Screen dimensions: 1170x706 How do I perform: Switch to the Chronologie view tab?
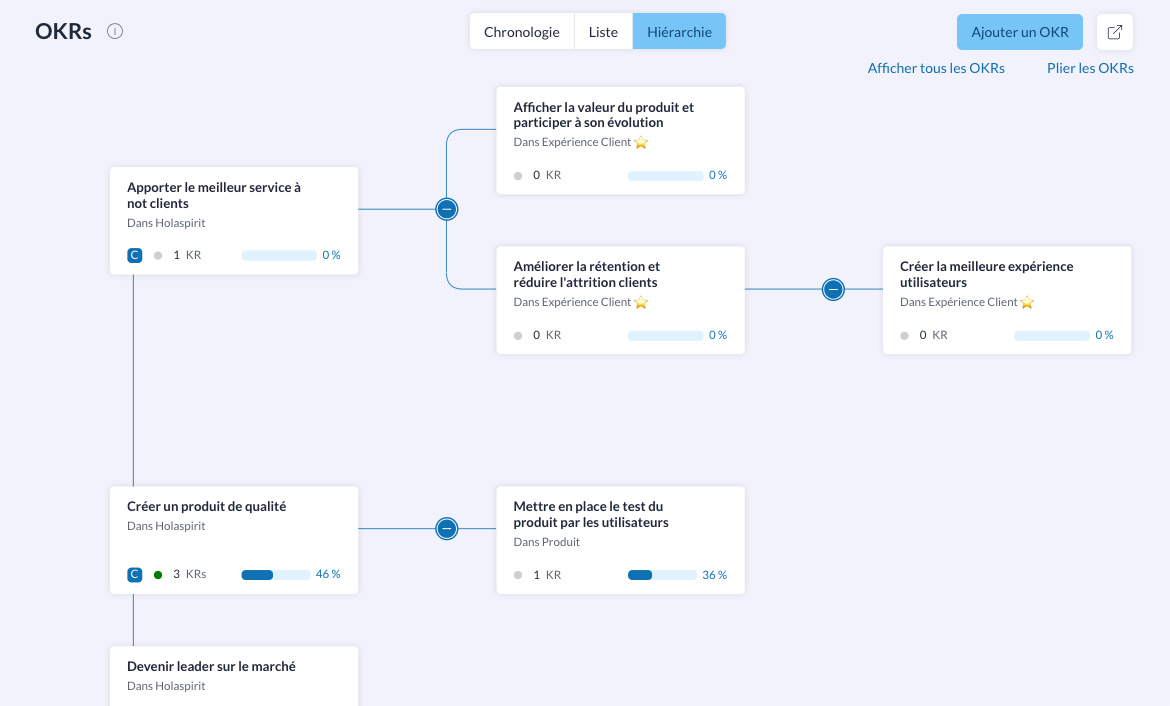pos(522,31)
